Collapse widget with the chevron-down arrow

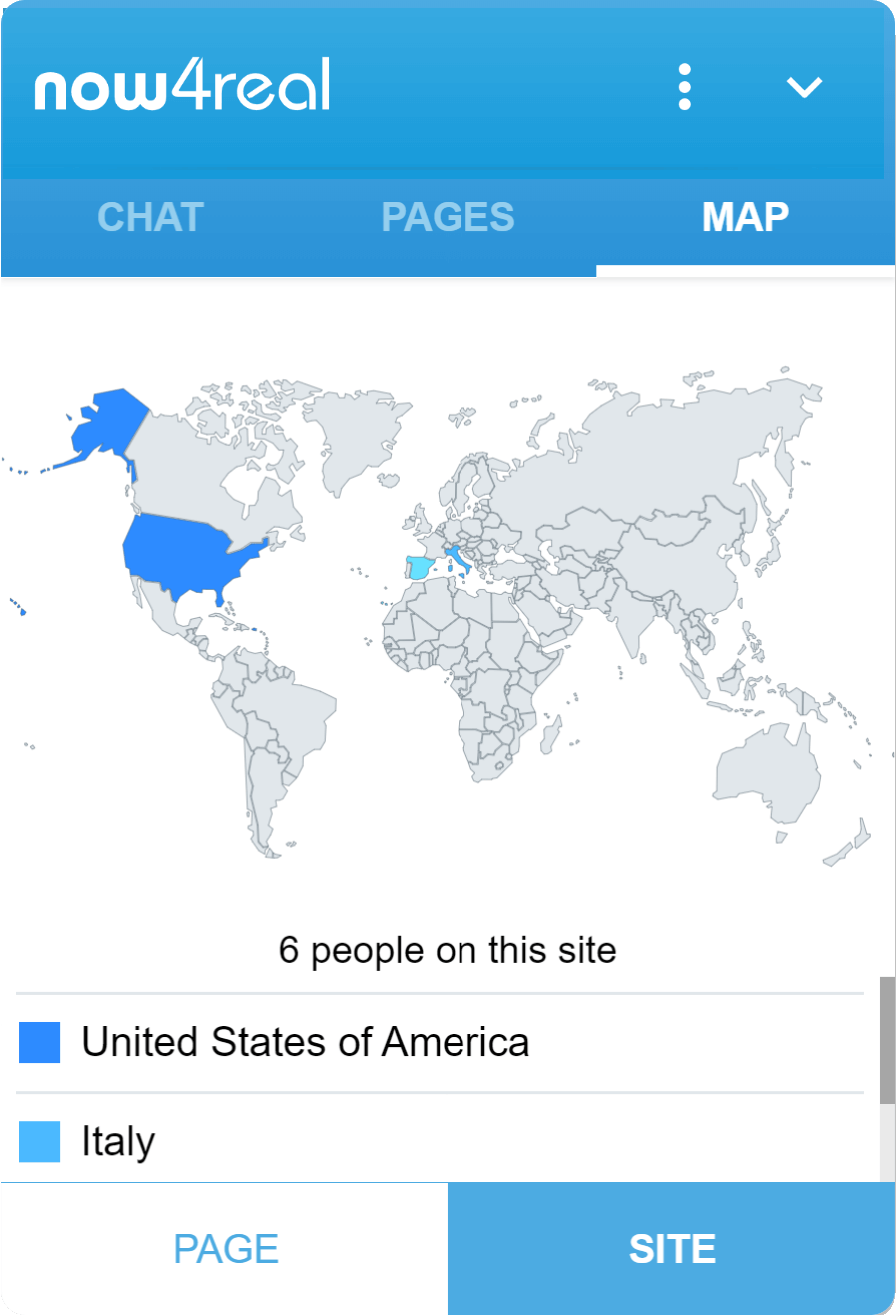tap(804, 88)
